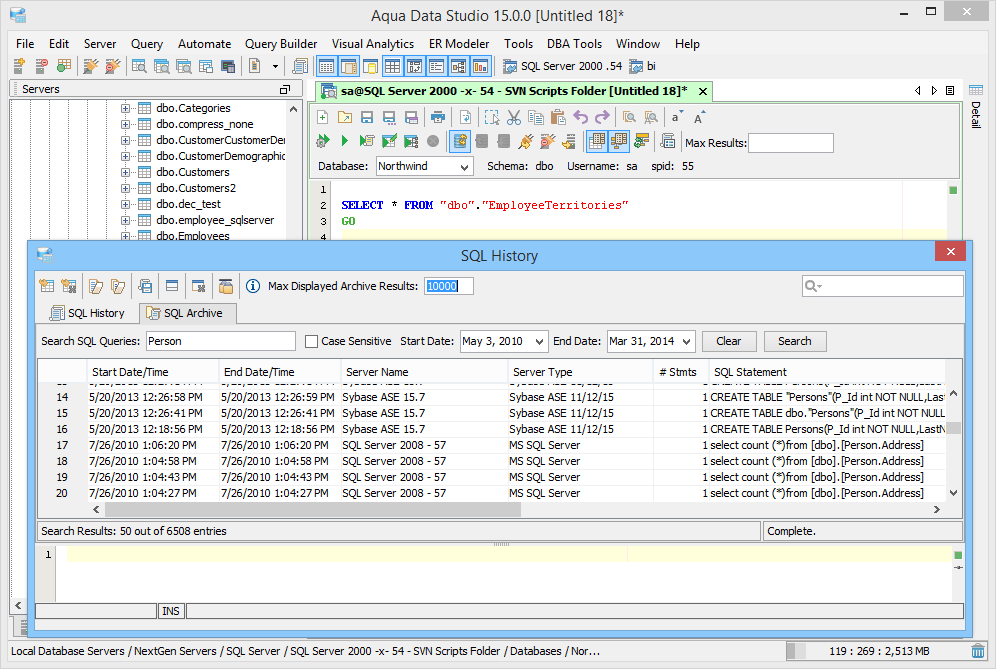Click the print icon in SQL History toolbar
The width and height of the screenshot is (996, 669).
pos(145,286)
